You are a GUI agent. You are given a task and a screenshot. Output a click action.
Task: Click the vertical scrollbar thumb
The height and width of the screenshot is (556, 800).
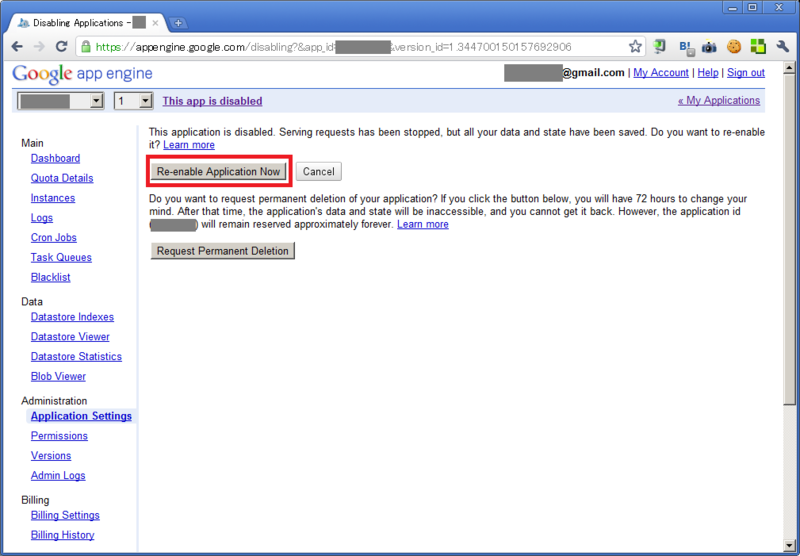[789, 240]
